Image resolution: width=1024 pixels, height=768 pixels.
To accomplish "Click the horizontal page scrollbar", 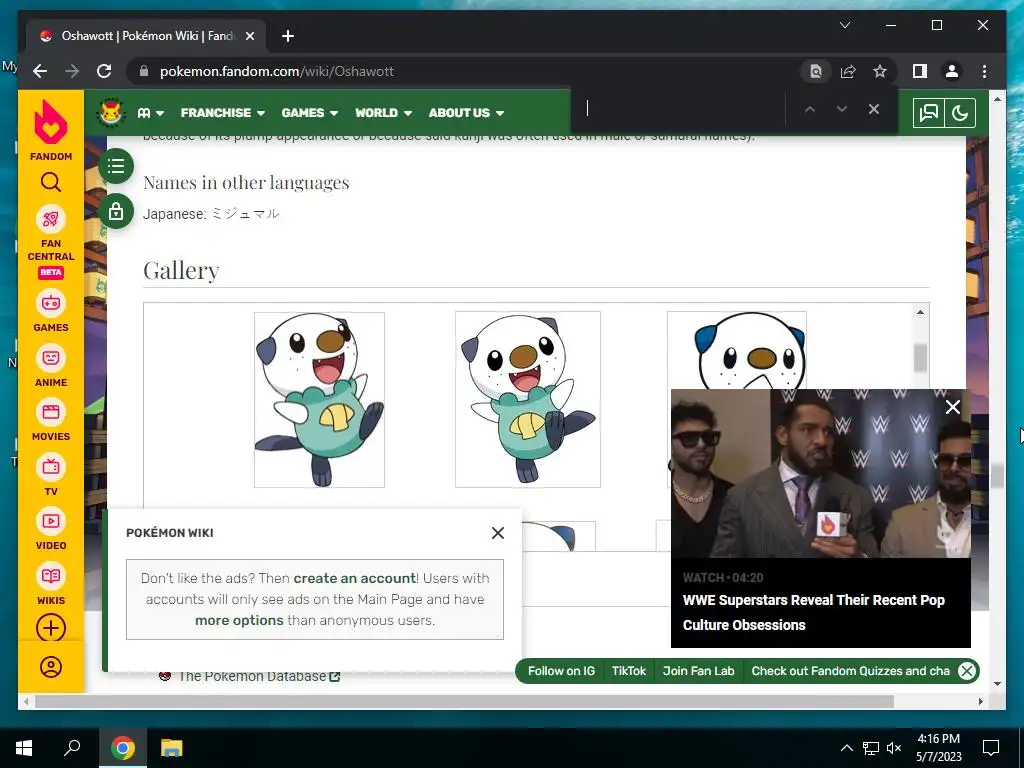I will [x=464, y=701].
